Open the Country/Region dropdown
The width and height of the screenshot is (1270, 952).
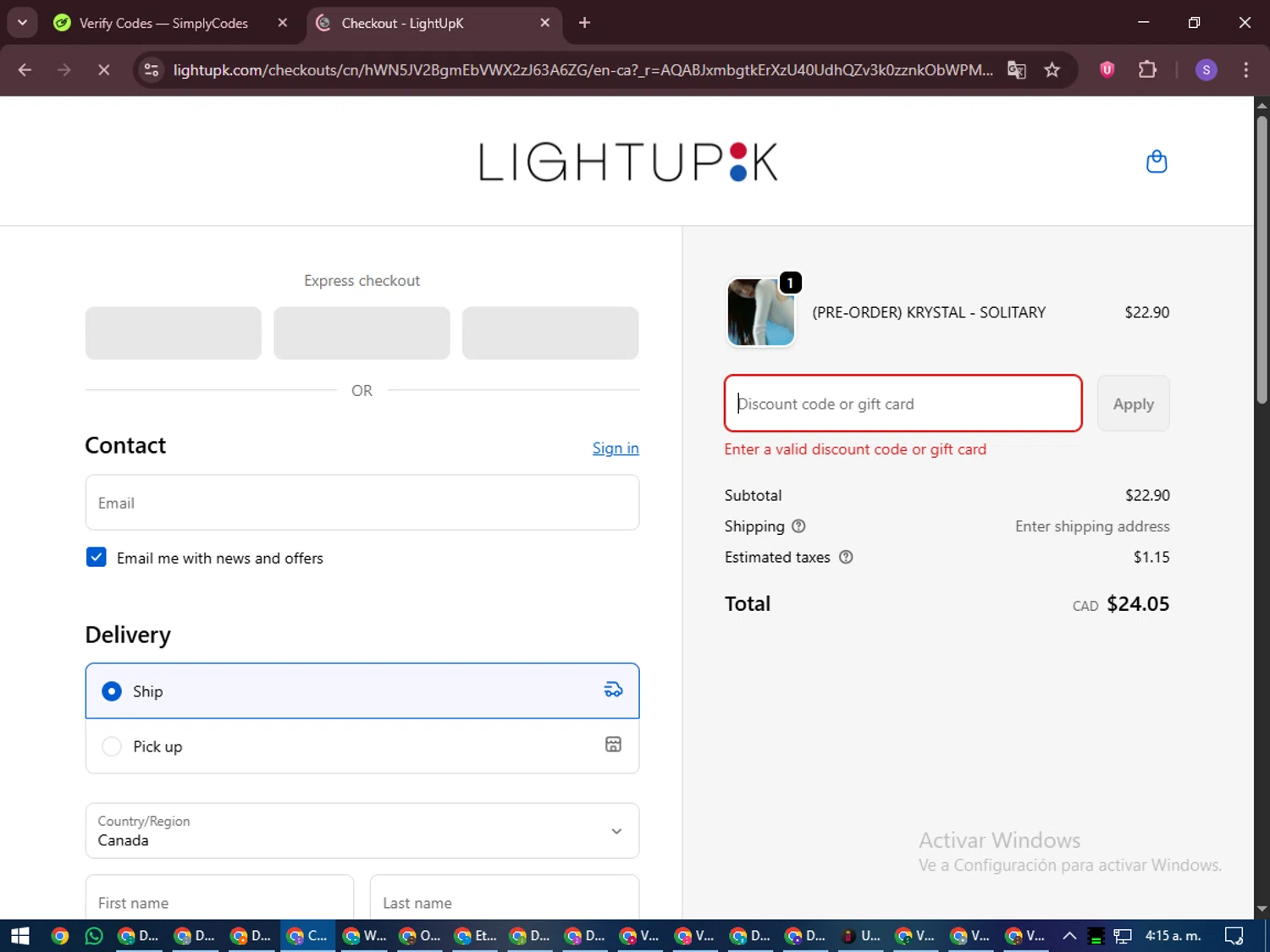click(x=362, y=830)
